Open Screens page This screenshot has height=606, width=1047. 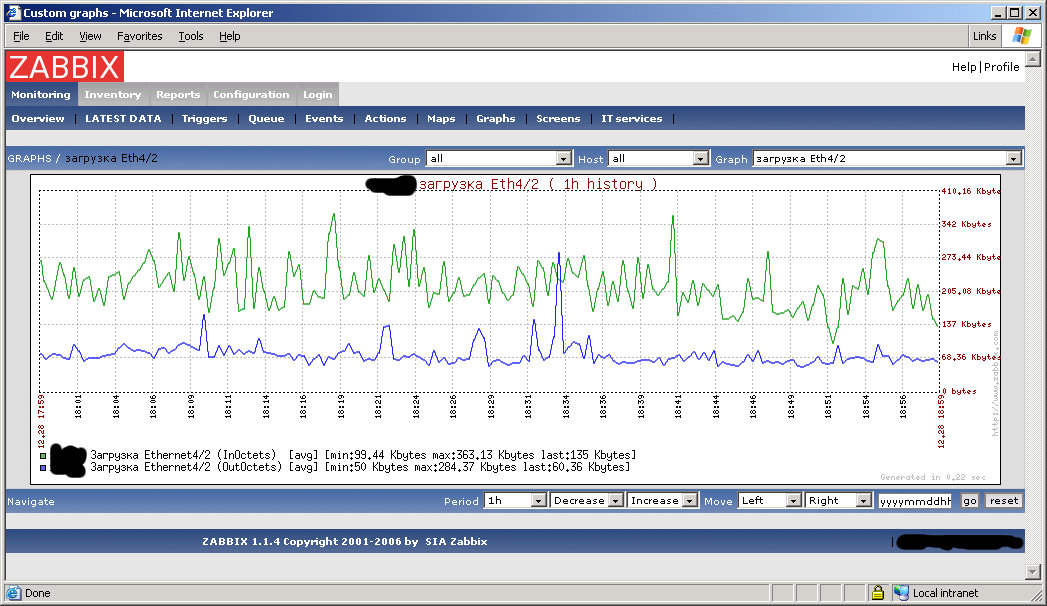click(x=558, y=118)
